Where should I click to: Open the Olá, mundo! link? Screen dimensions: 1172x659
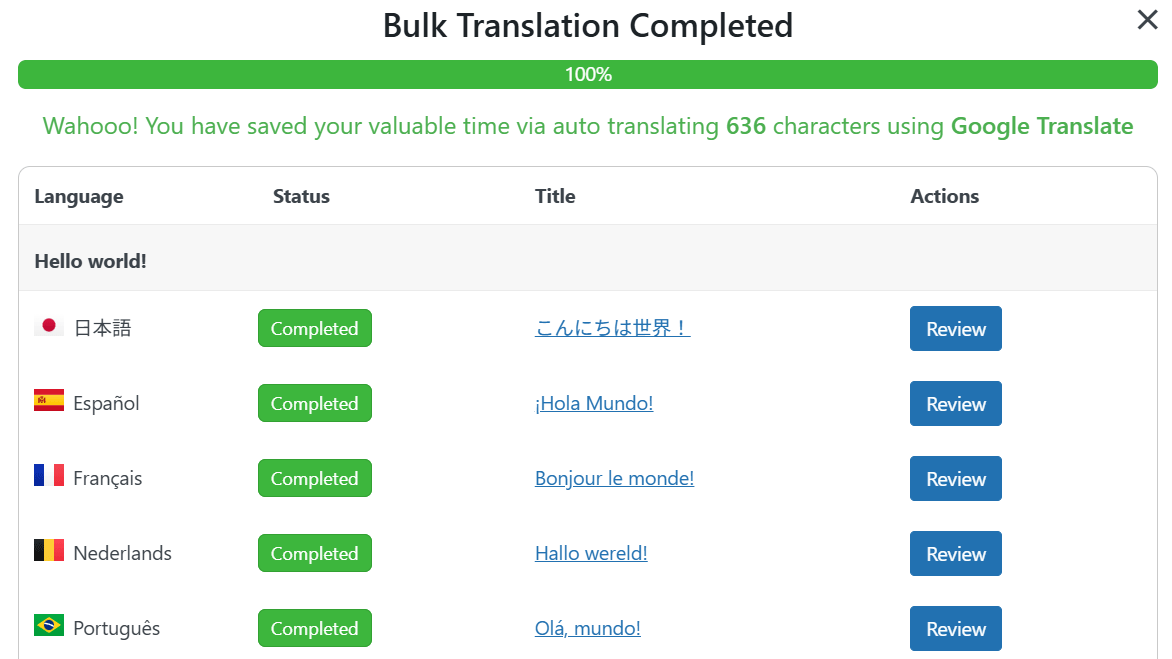point(587,629)
